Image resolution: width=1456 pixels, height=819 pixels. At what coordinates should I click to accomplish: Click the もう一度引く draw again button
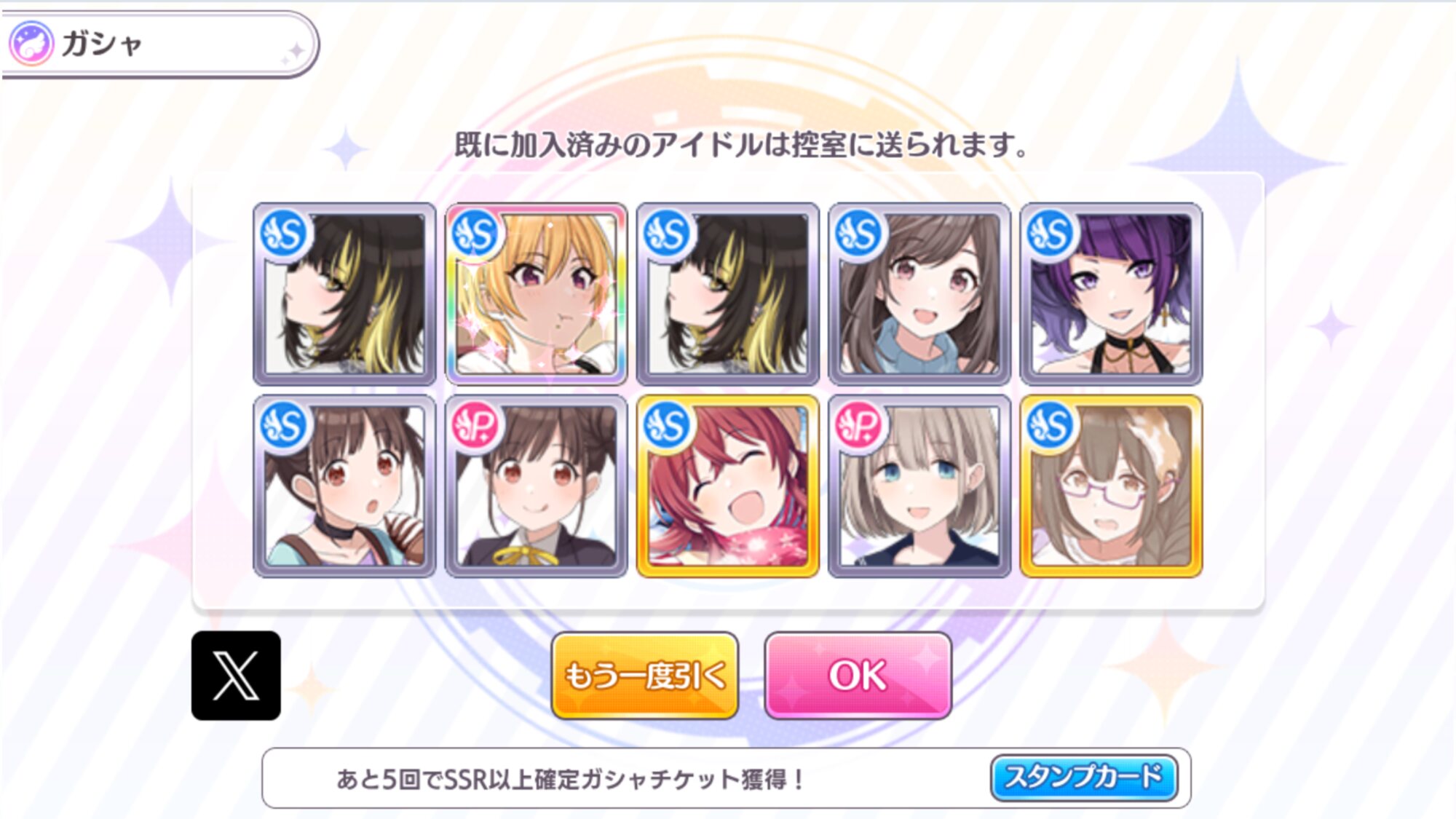point(645,676)
